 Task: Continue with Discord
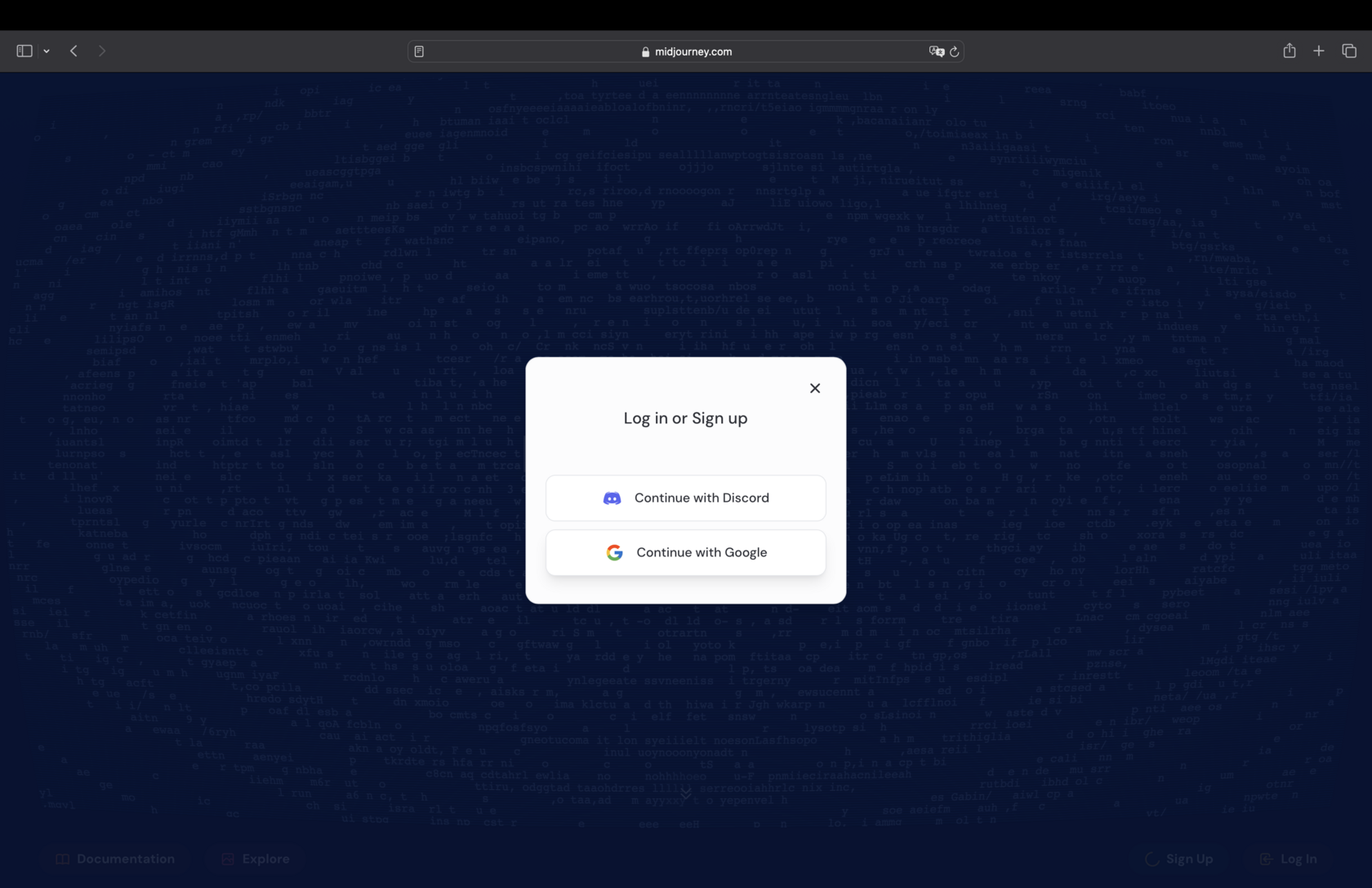686,498
